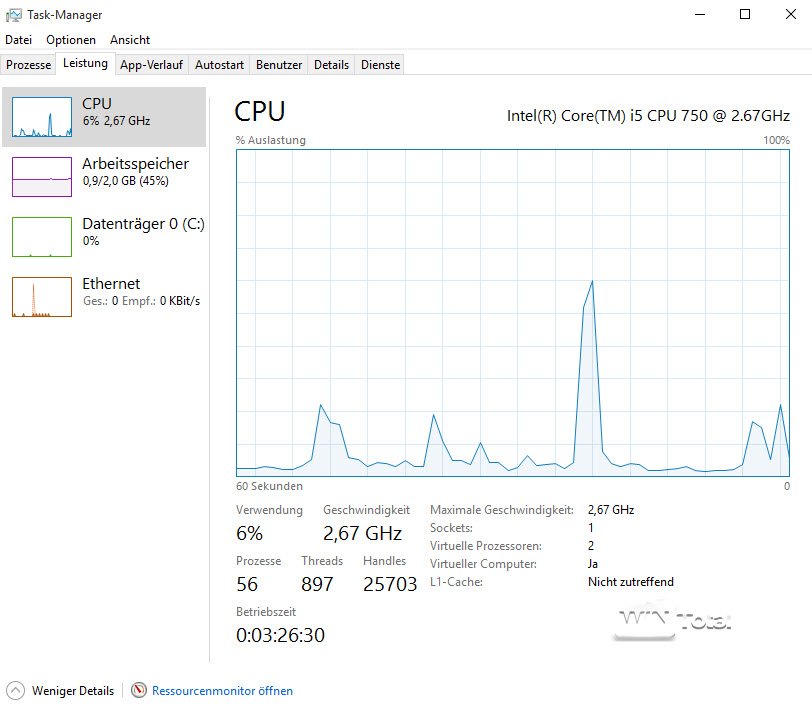812x713 pixels.
Task: Open the Optionen menu
Action: pyautogui.click(x=71, y=40)
